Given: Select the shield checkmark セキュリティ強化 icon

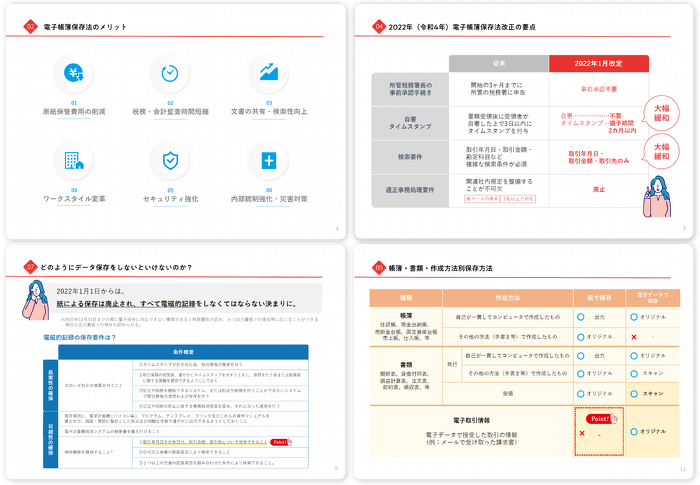Looking at the screenshot, I should click(x=170, y=159).
